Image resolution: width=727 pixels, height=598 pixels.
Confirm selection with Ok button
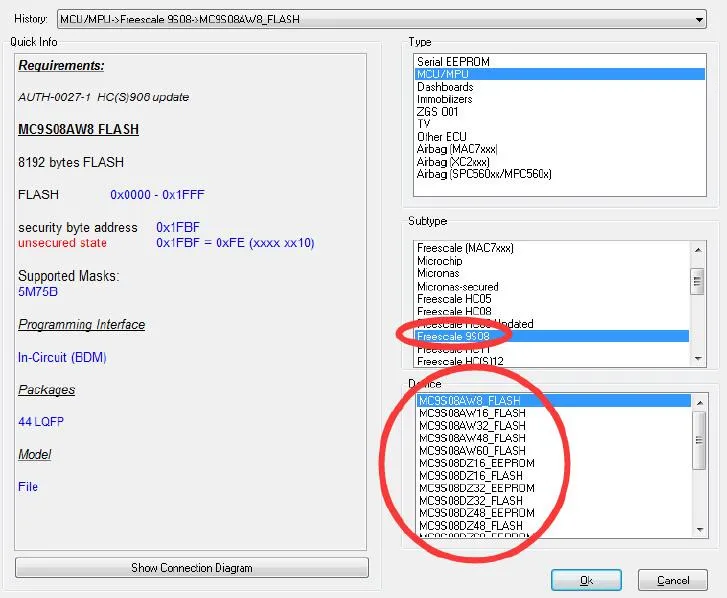pos(586,580)
